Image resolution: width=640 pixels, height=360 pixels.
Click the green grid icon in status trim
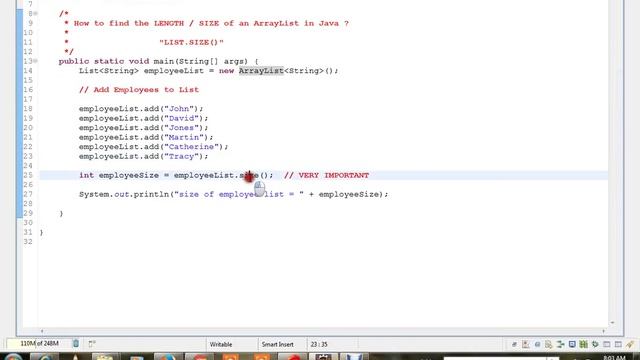coord(583,344)
